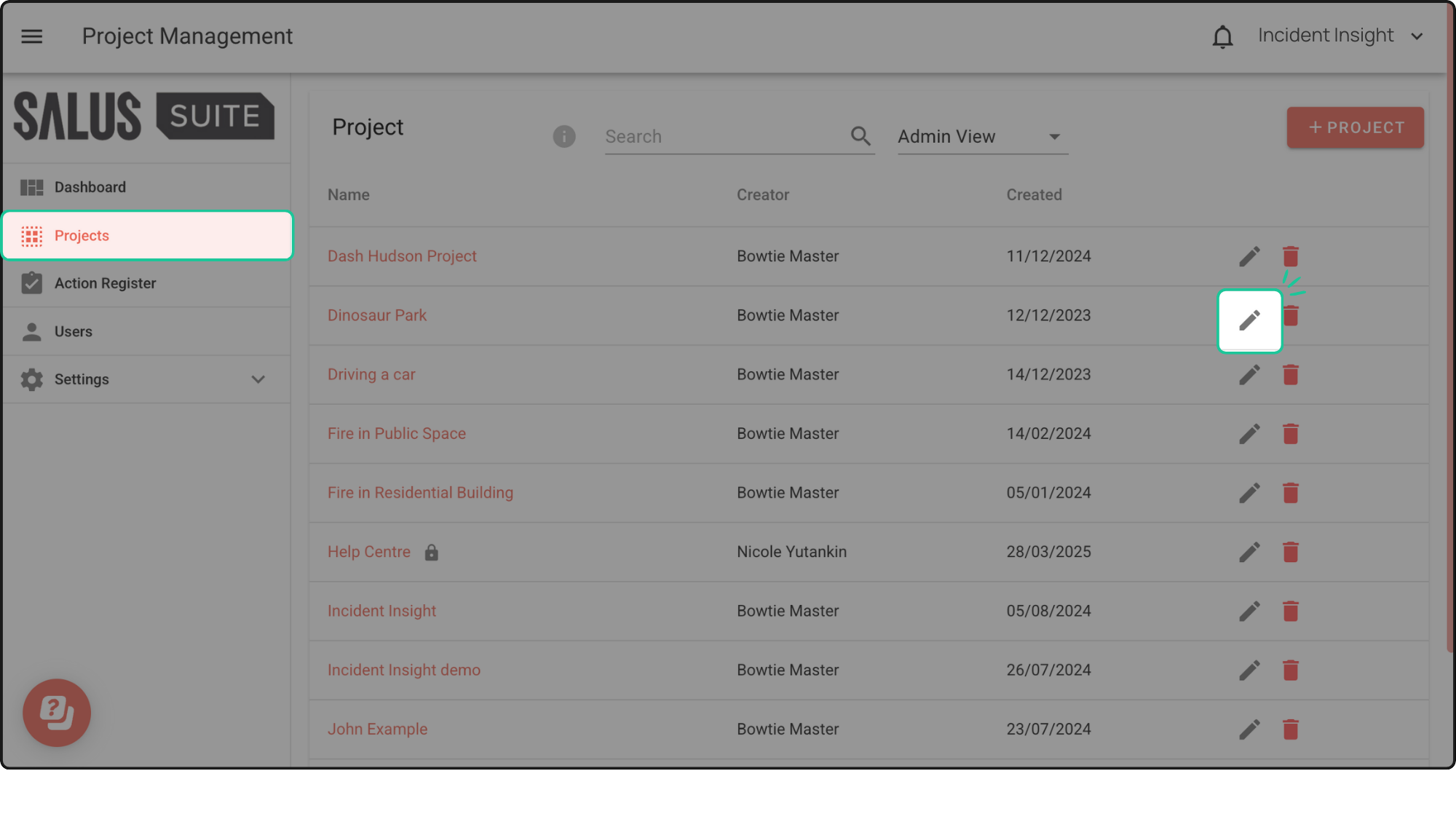The height and width of the screenshot is (819, 1456).
Task: Open the Driving a car project link
Action: pos(371,374)
